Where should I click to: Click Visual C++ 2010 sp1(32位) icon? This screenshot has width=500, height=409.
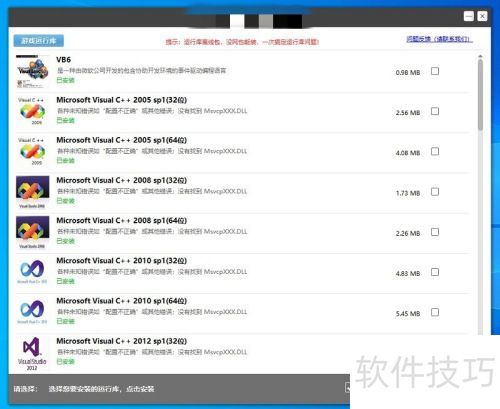click(32, 271)
